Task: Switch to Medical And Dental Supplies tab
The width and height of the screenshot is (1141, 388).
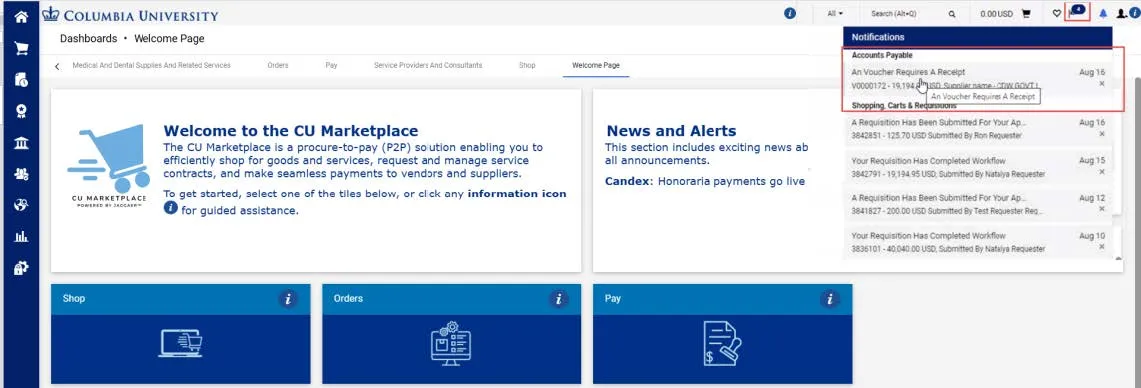Action: 151,66
